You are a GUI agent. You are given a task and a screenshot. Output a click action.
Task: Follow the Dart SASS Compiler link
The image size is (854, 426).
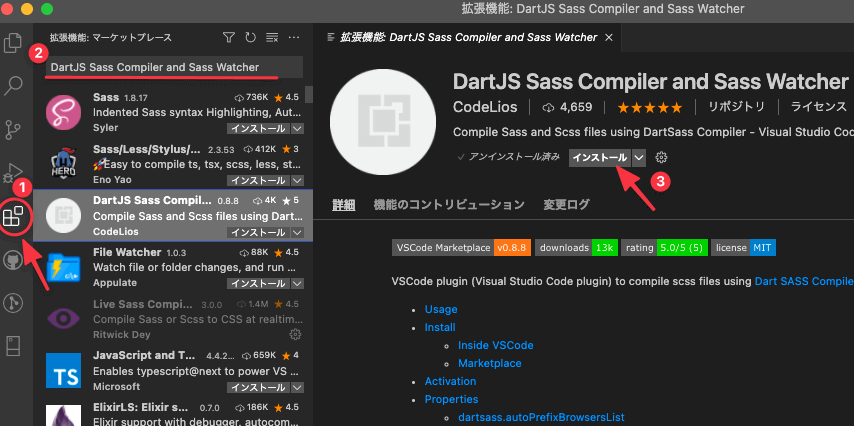804,282
